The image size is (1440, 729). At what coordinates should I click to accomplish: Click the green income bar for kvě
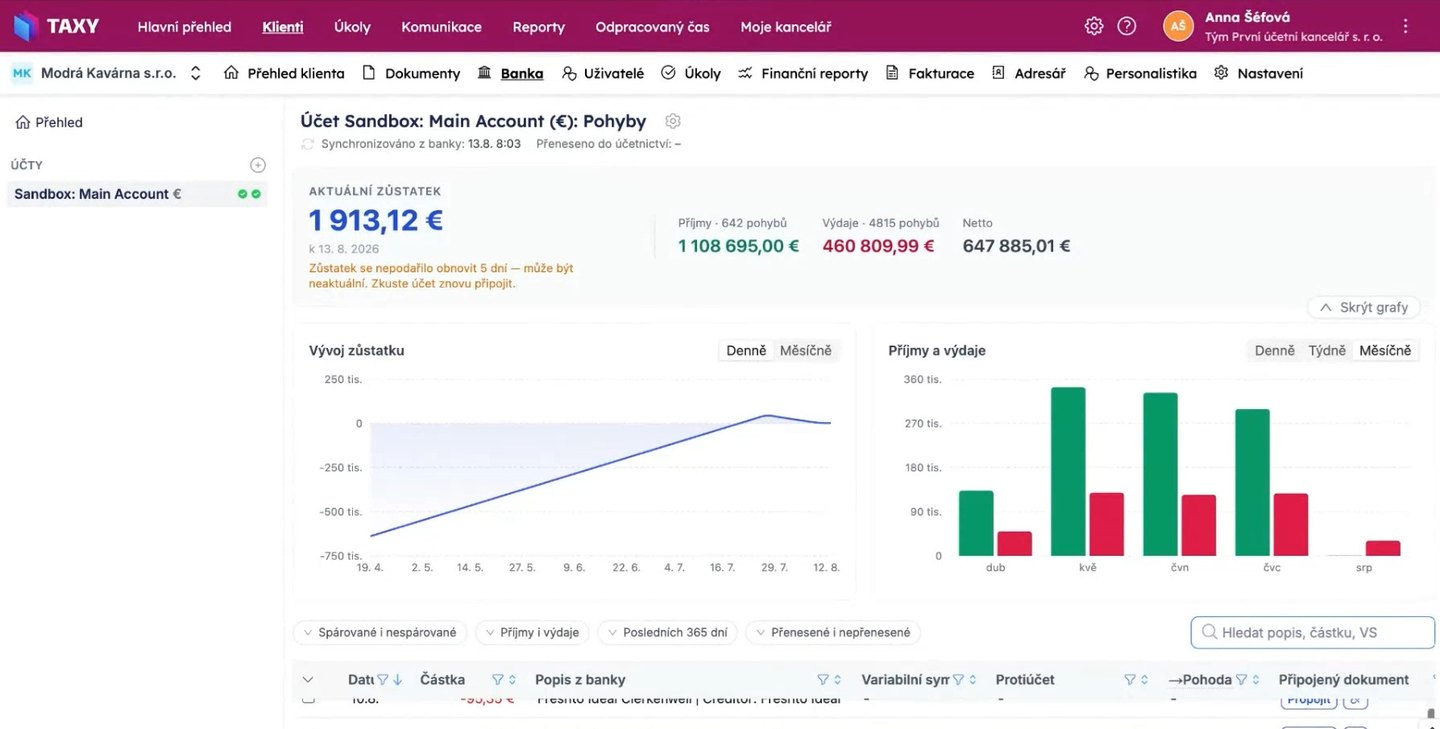(x=1068, y=472)
